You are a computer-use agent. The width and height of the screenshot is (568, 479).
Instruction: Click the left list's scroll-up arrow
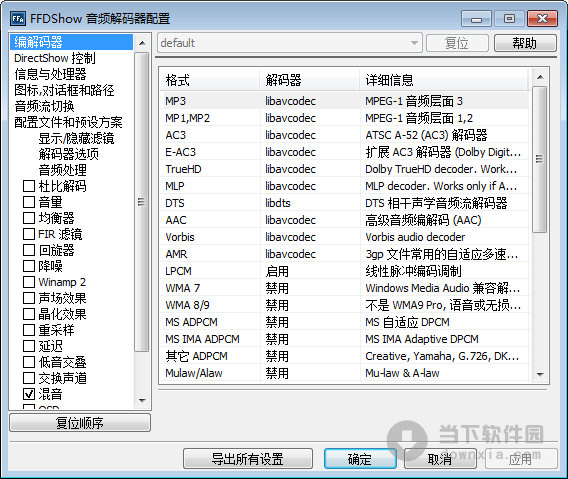[x=142, y=43]
